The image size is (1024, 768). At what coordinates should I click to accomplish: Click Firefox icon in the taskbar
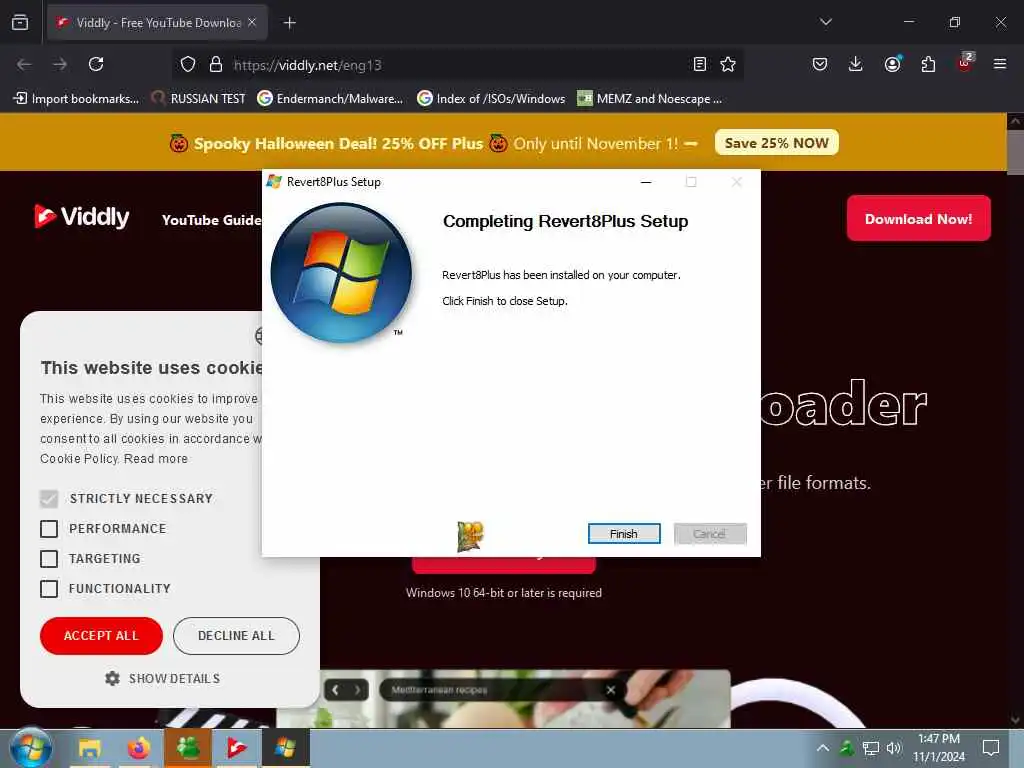coord(138,748)
